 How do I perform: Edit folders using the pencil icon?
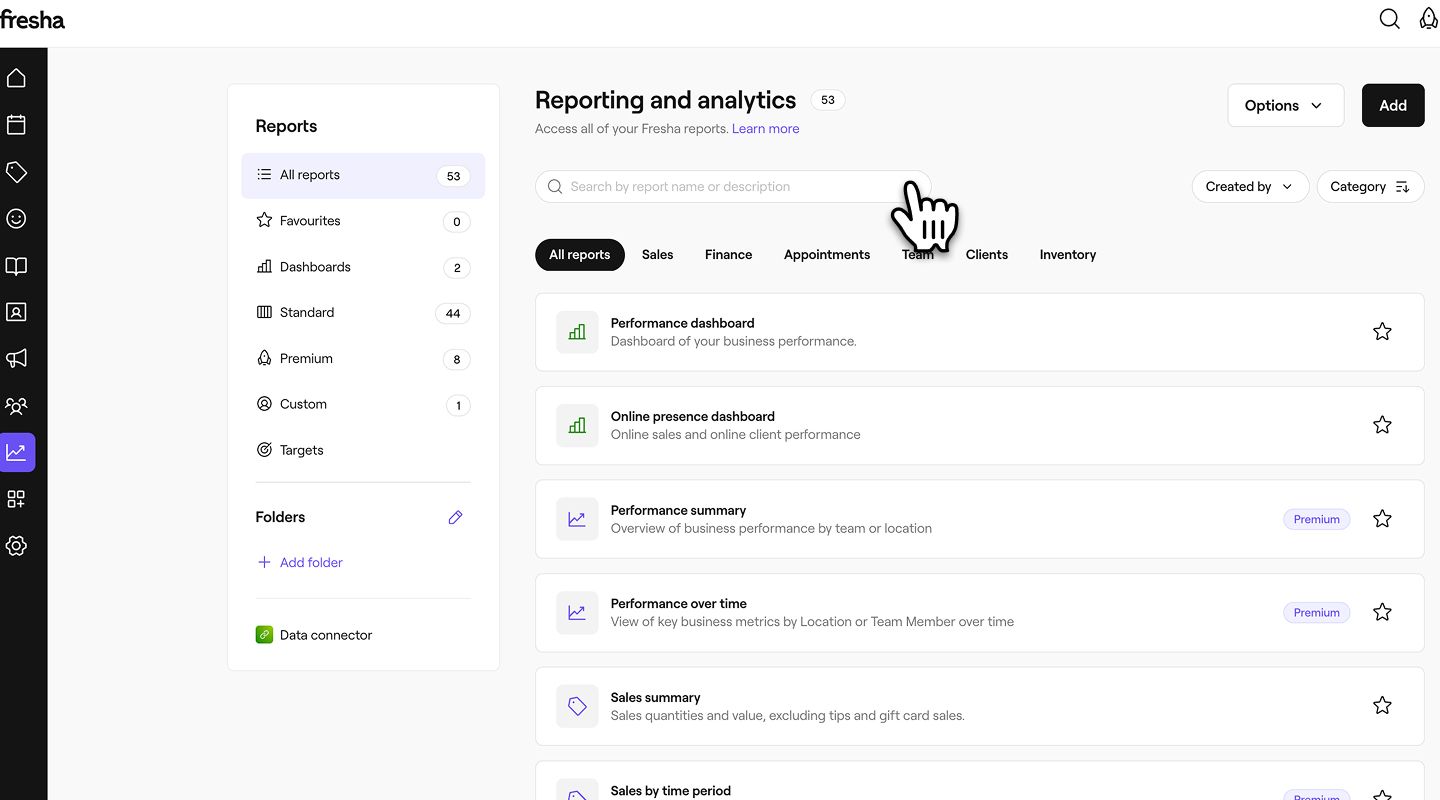455,517
